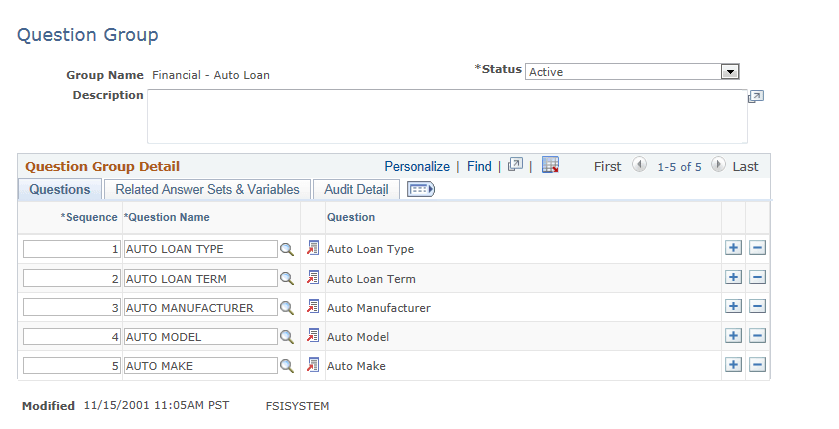Pop out Description field editor icon
The height and width of the screenshot is (429, 839).
[756, 97]
